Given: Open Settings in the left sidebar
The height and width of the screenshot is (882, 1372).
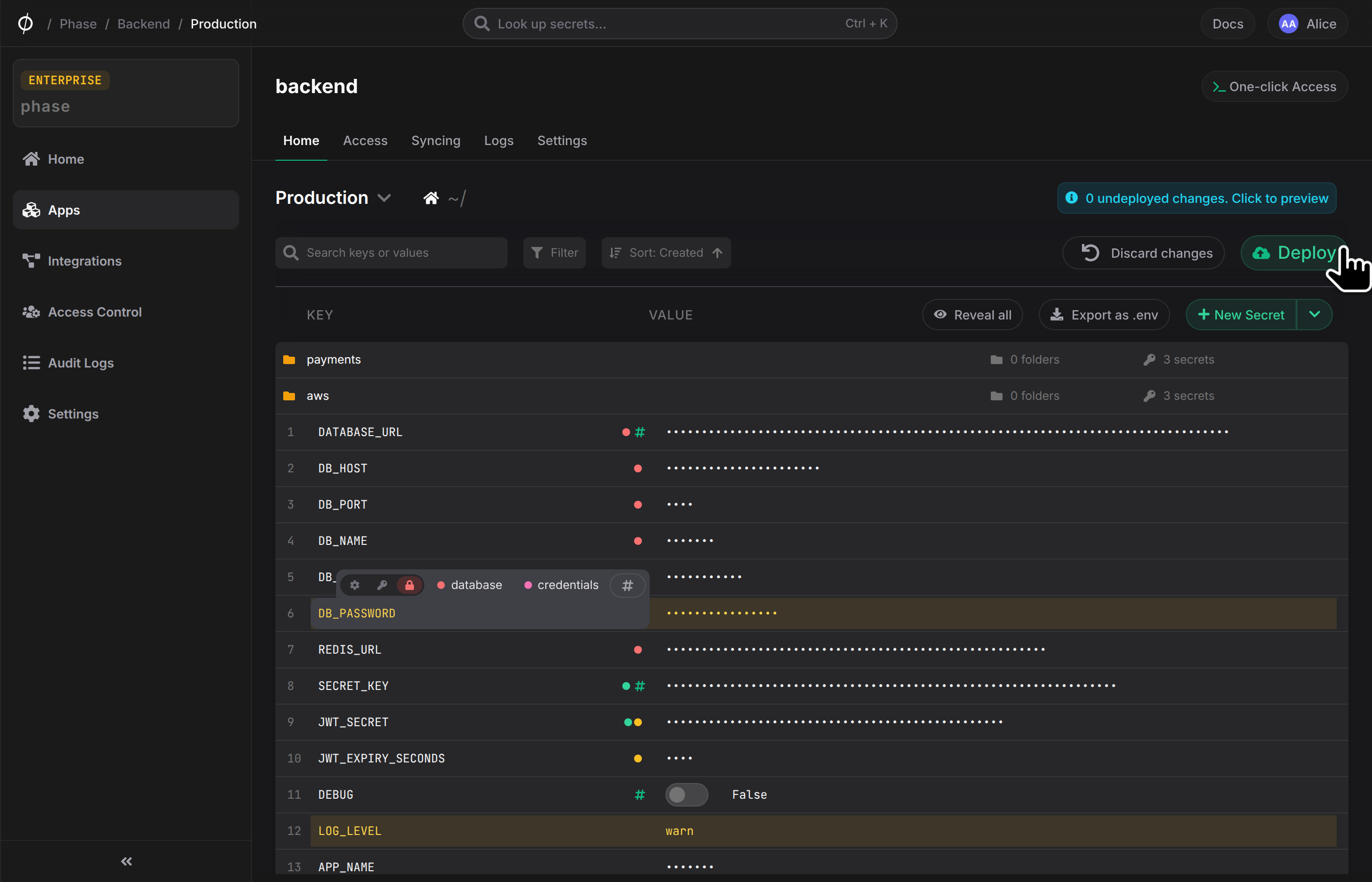Looking at the screenshot, I should 125,414.
